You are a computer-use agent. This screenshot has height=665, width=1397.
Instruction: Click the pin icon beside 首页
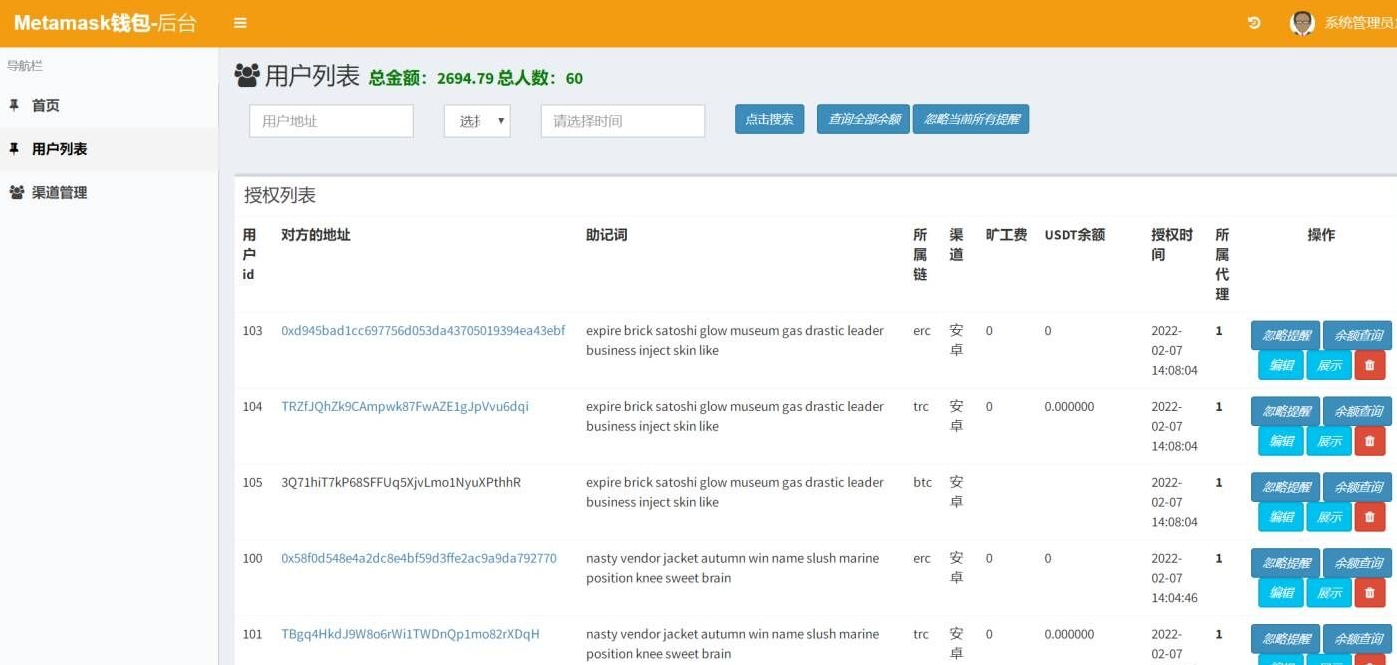(x=14, y=105)
